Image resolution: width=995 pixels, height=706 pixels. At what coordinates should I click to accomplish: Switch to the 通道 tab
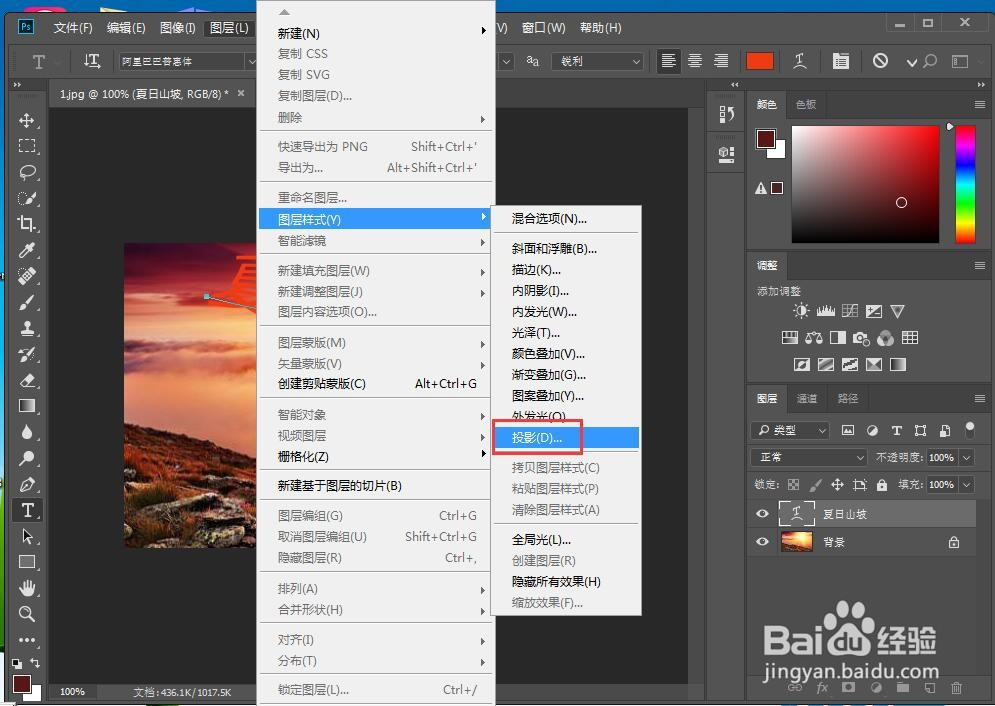pyautogui.click(x=807, y=398)
